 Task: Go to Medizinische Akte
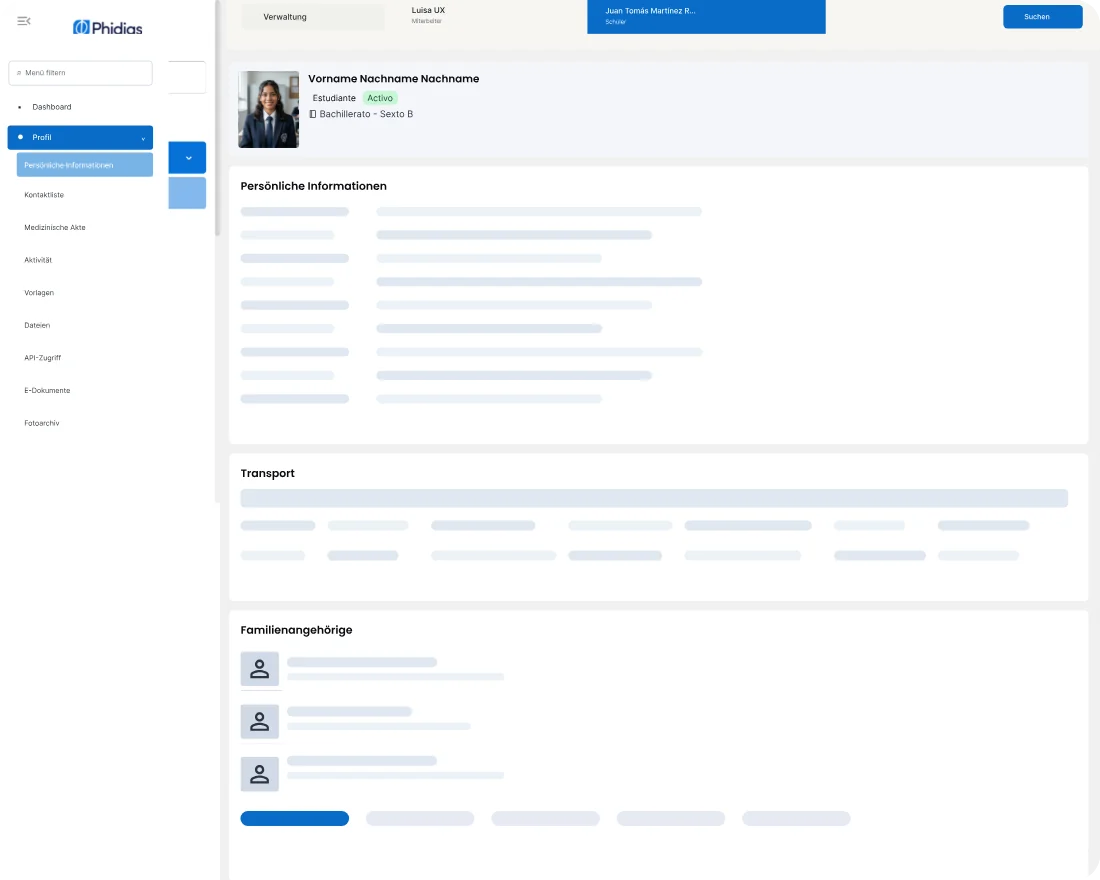pyautogui.click(x=55, y=227)
